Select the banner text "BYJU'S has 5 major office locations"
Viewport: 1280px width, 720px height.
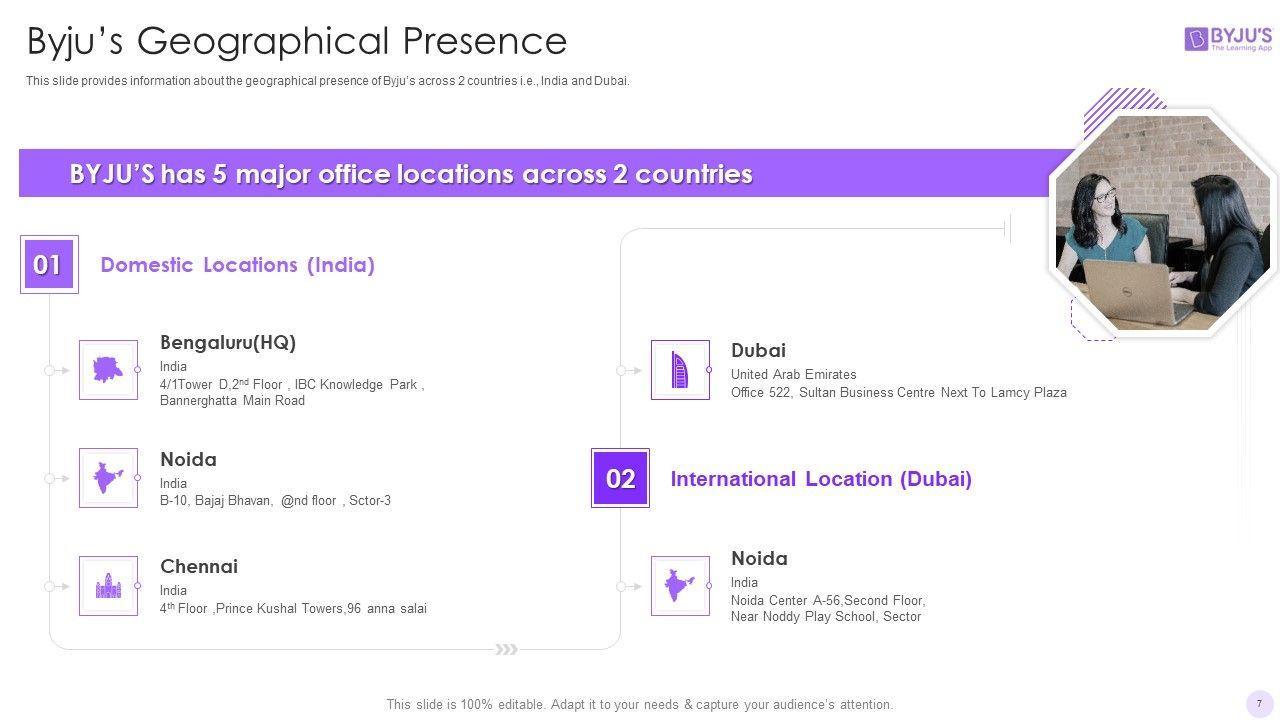[x=411, y=174]
